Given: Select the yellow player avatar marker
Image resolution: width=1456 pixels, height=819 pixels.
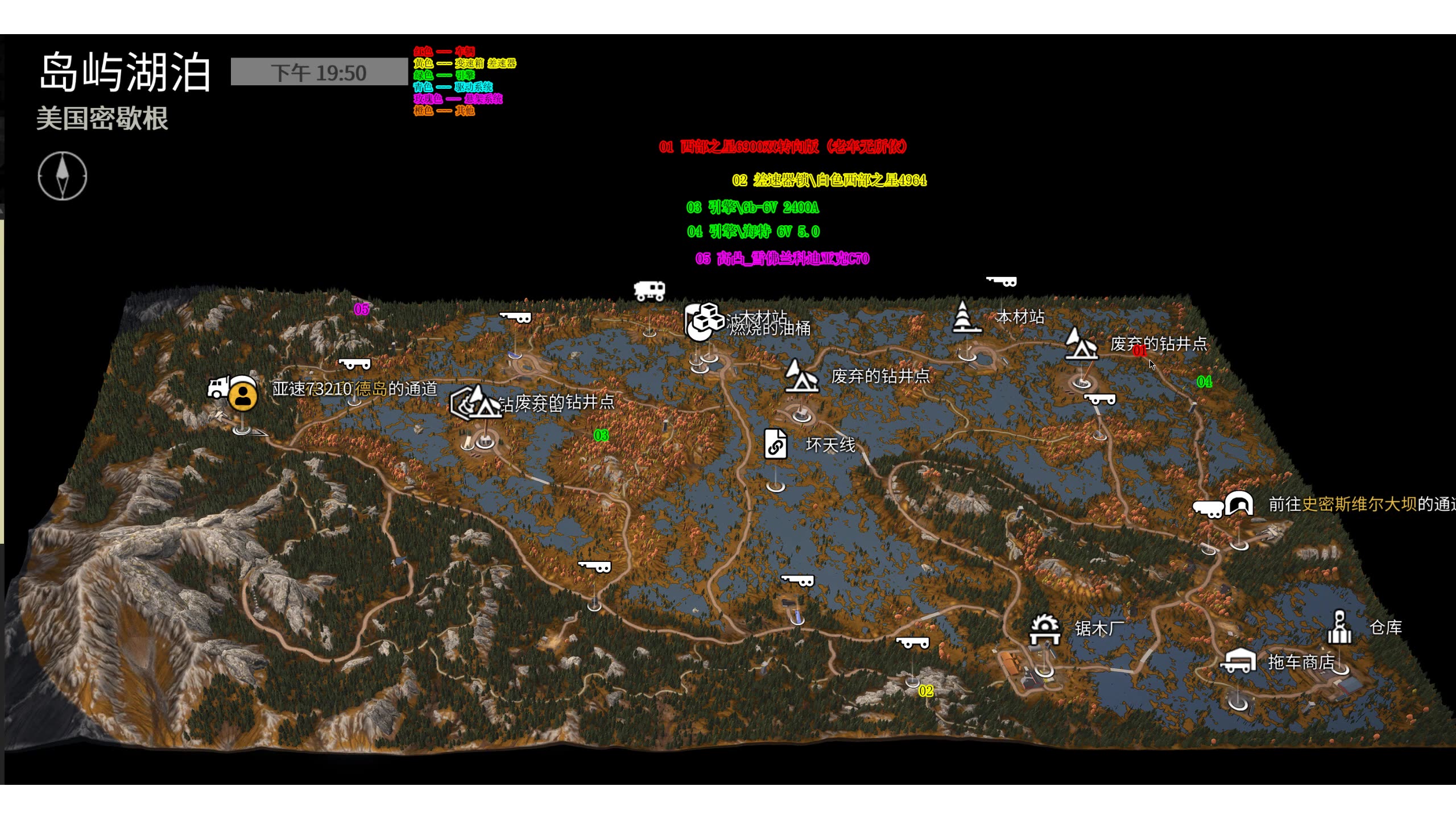Looking at the screenshot, I should click(x=243, y=394).
